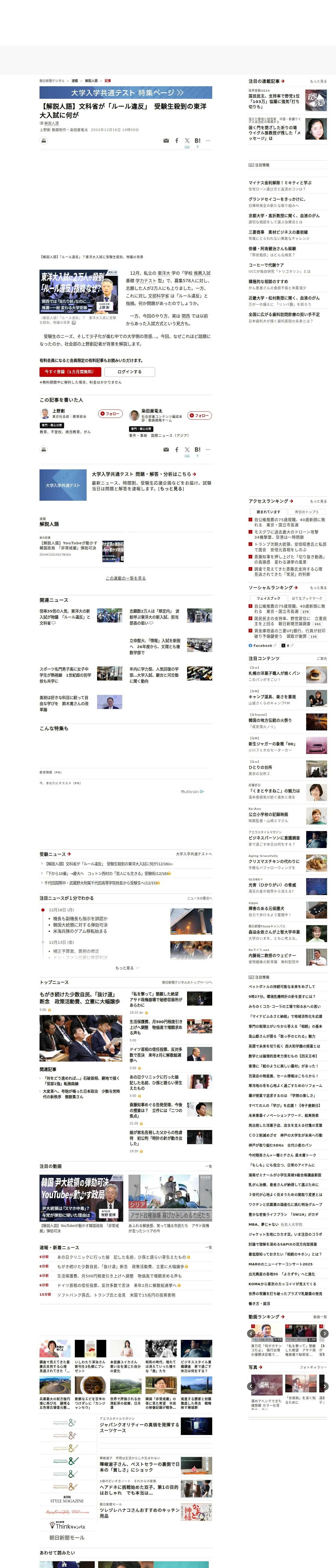The image size is (336, 1568).
Task: Open 札幌の洋菓子職人が焼くパン item
Action: pyautogui.click(x=275, y=673)
